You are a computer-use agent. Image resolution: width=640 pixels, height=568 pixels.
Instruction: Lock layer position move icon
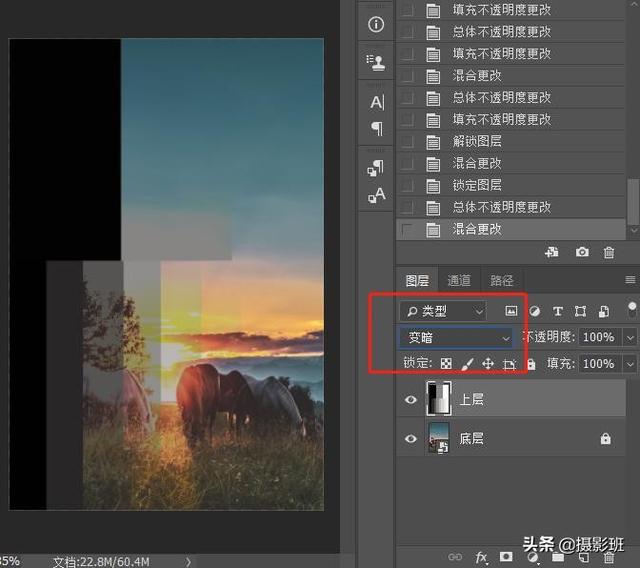coord(488,364)
